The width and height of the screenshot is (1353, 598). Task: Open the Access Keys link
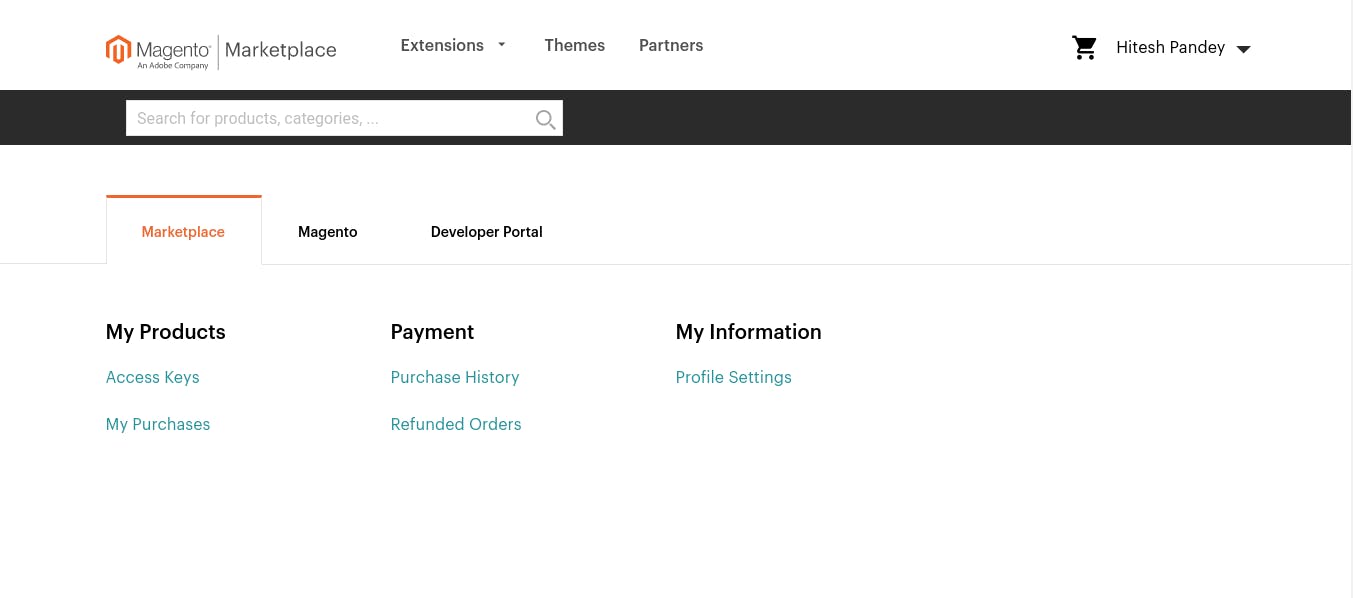click(x=153, y=377)
